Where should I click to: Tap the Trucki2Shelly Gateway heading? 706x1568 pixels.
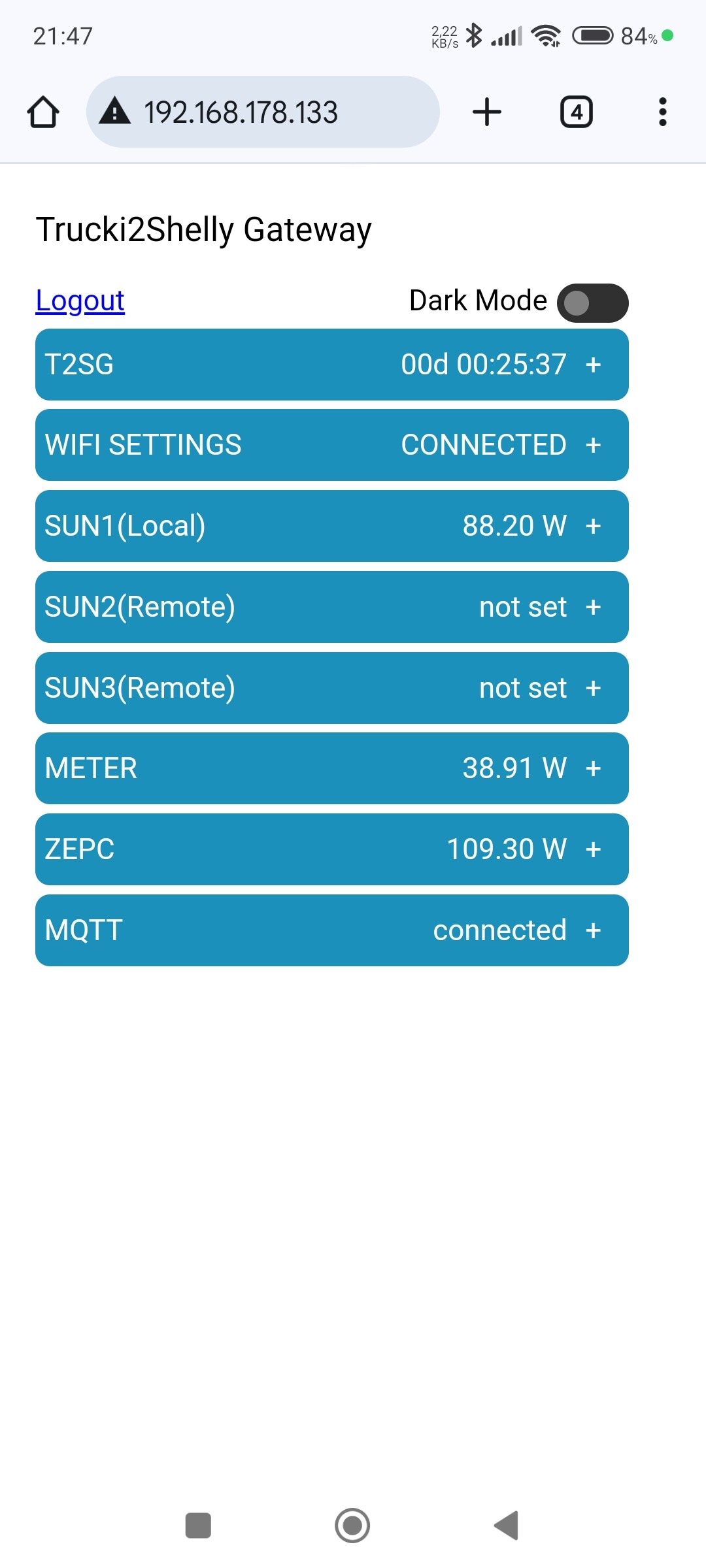point(203,230)
